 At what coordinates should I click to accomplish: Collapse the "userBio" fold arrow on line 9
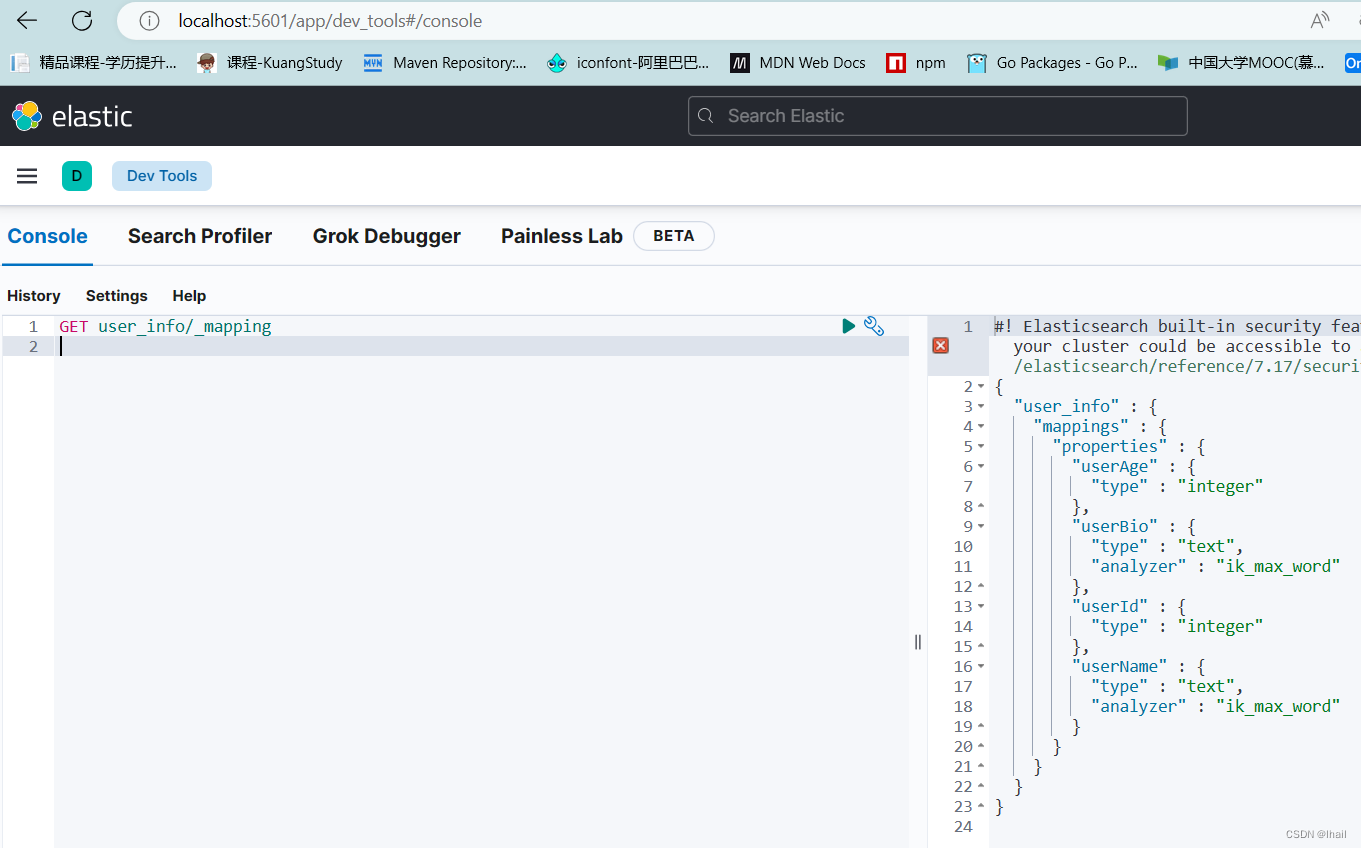(981, 527)
